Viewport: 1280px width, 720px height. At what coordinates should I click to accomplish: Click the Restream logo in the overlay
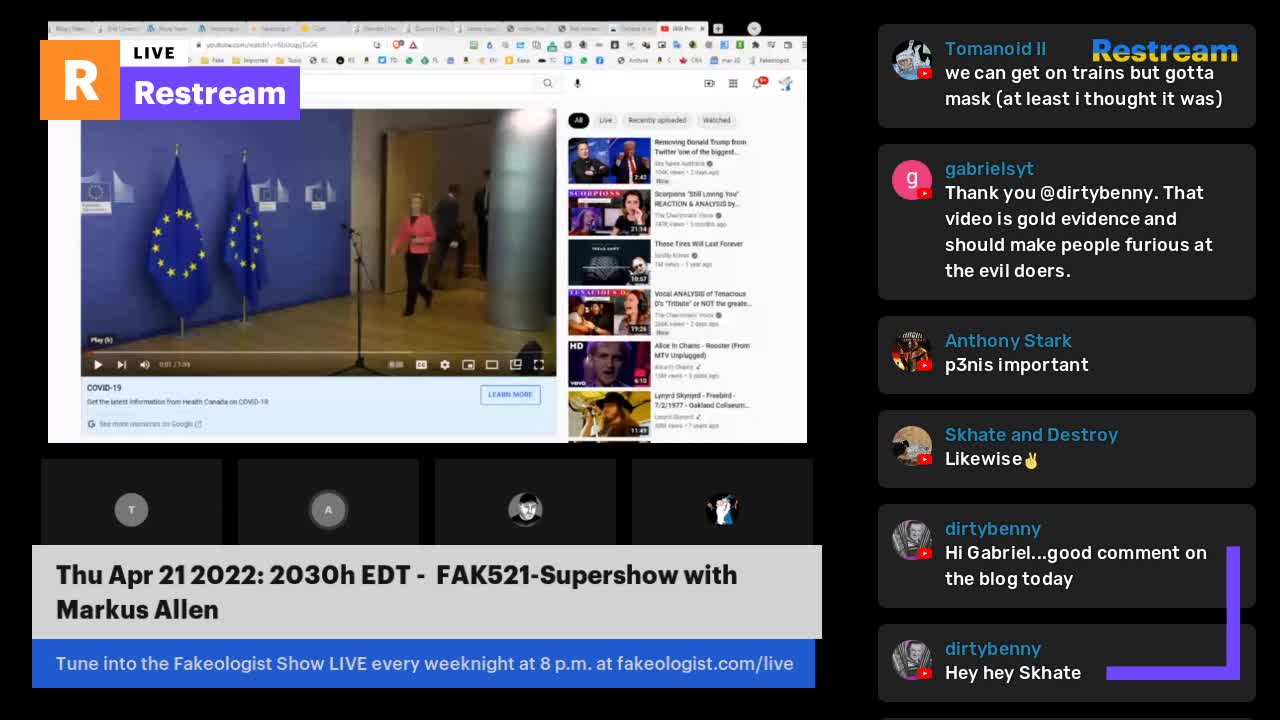point(170,80)
